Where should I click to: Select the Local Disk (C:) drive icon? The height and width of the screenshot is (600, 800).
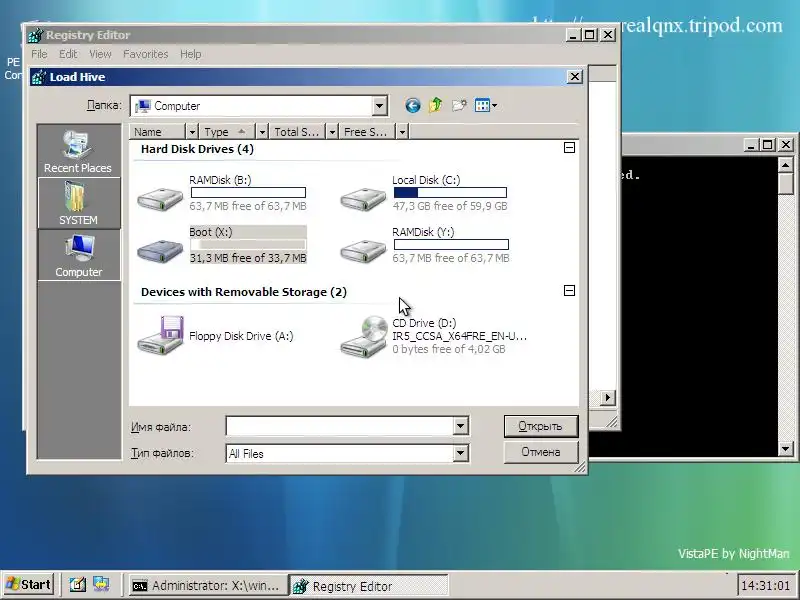pos(363,198)
